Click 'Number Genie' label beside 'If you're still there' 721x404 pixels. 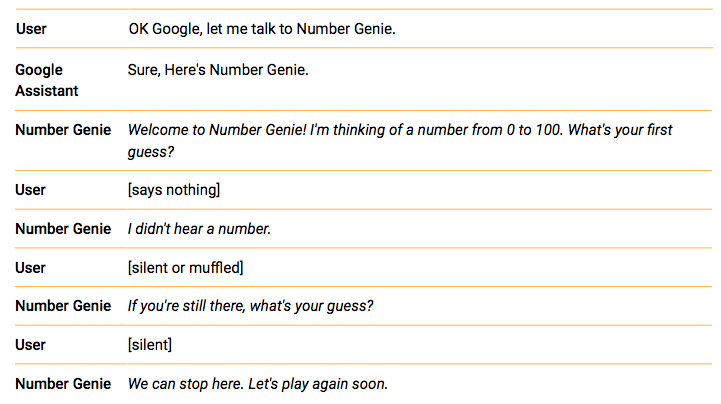coord(63,306)
